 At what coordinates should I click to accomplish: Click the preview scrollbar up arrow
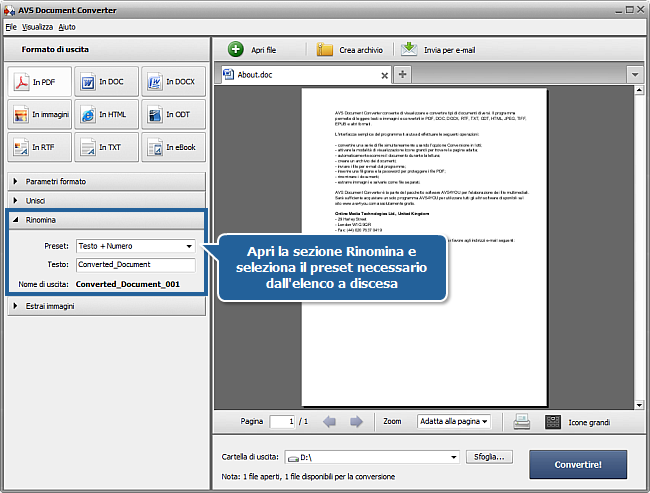[x=639, y=90]
